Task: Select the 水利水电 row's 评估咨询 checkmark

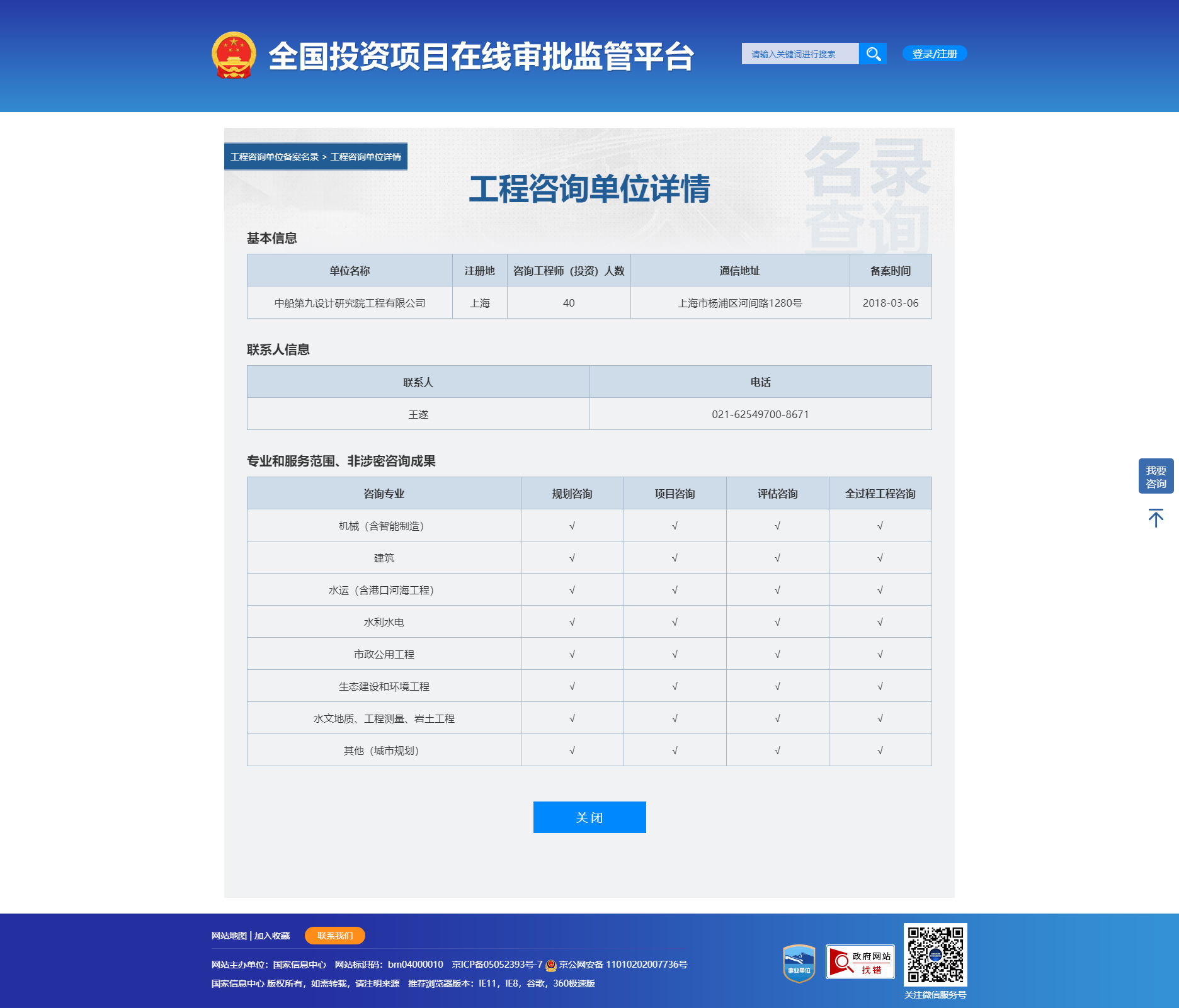Action: tap(778, 621)
